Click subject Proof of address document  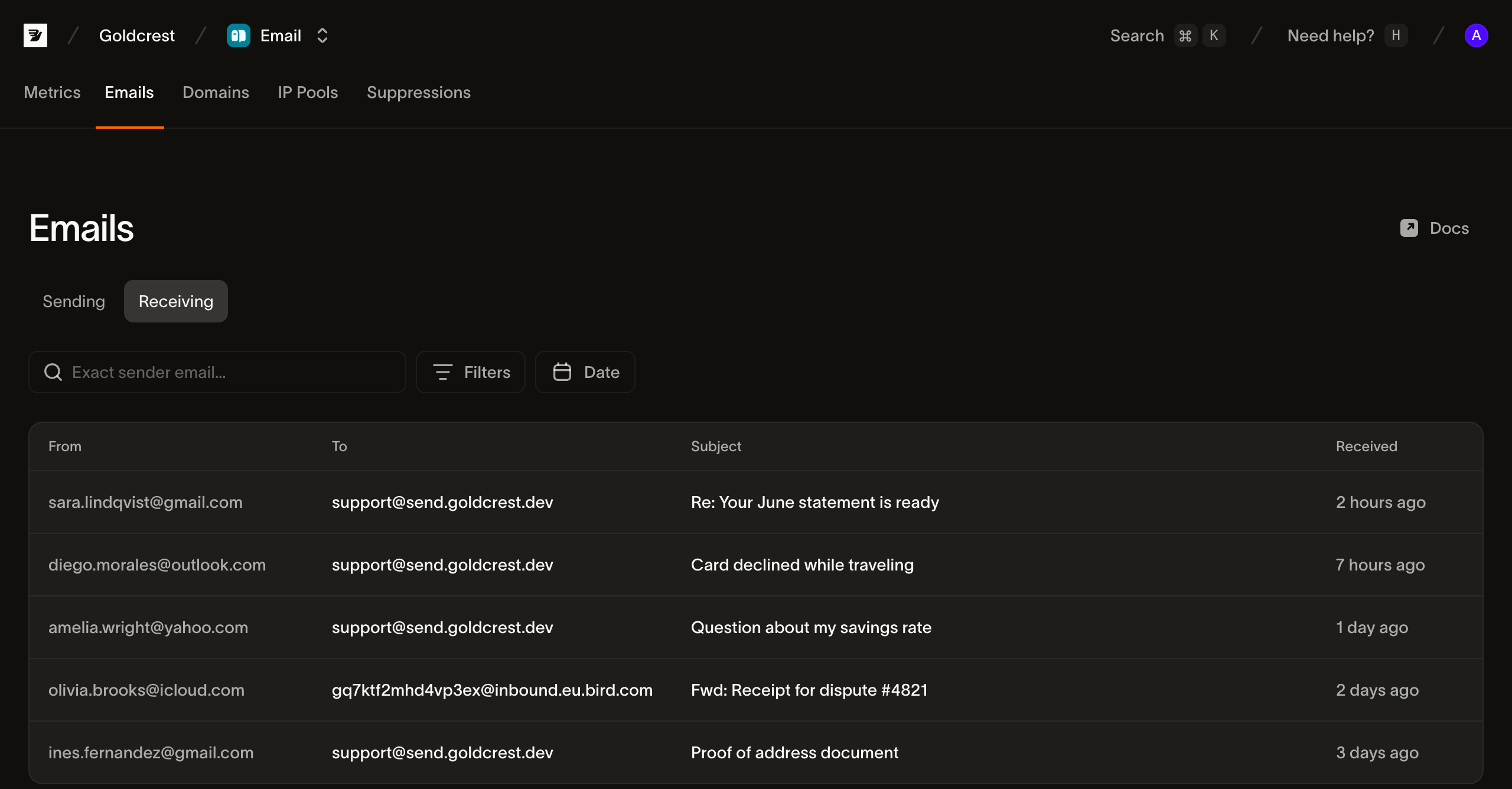pyautogui.click(x=795, y=752)
